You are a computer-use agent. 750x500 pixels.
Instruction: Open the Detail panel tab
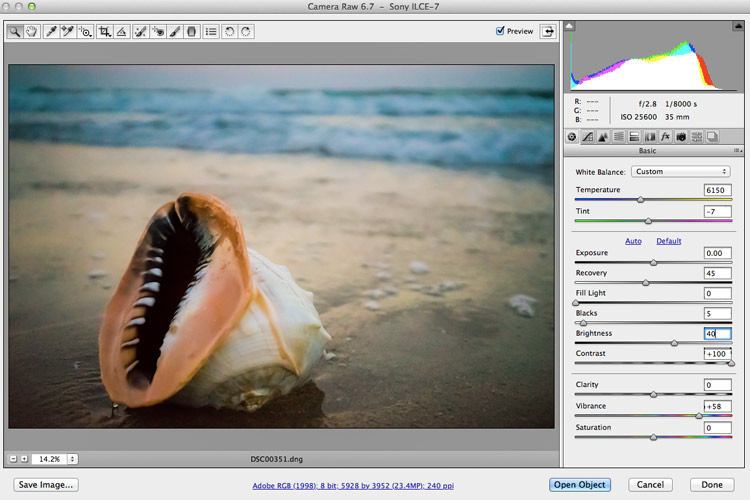603,137
